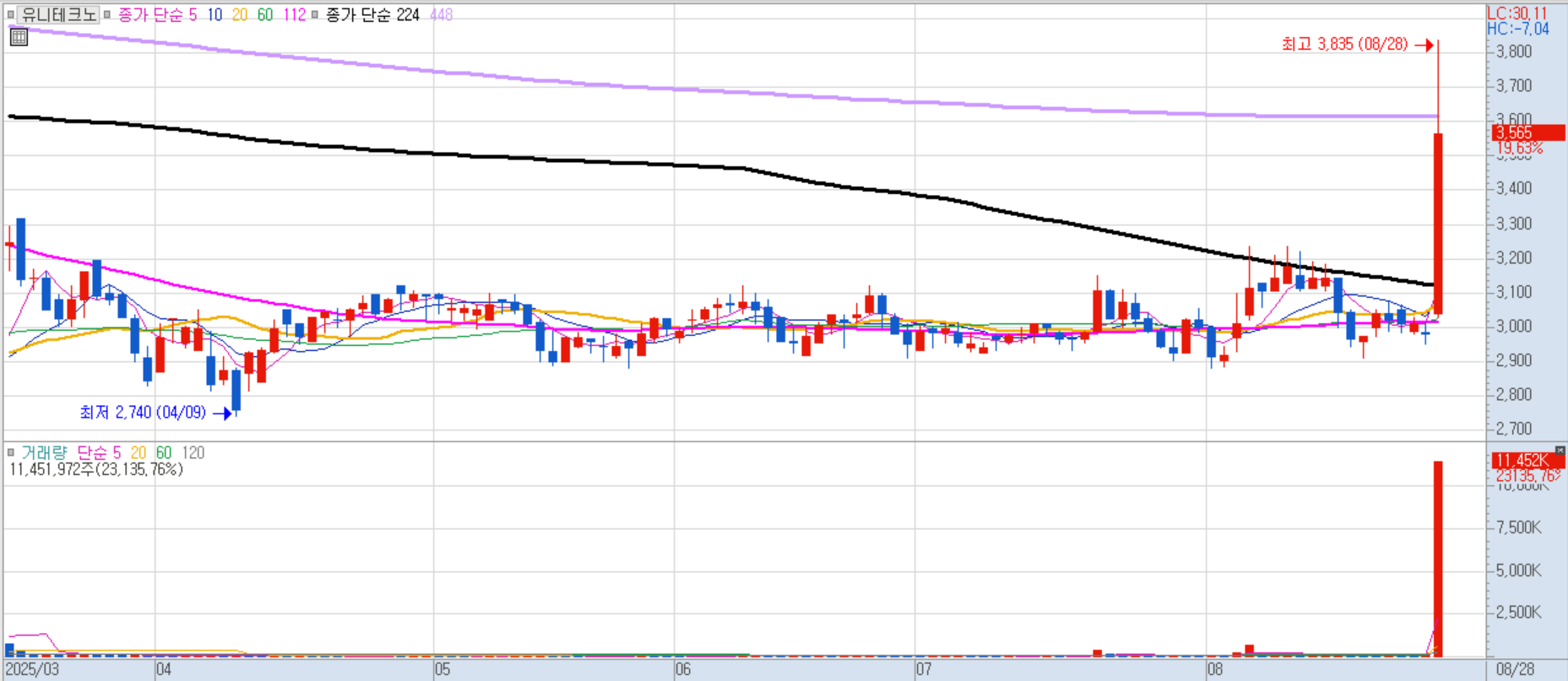Click the 5,000K volume axis label
This screenshot has width=1568, height=681.
[1518, 570]
